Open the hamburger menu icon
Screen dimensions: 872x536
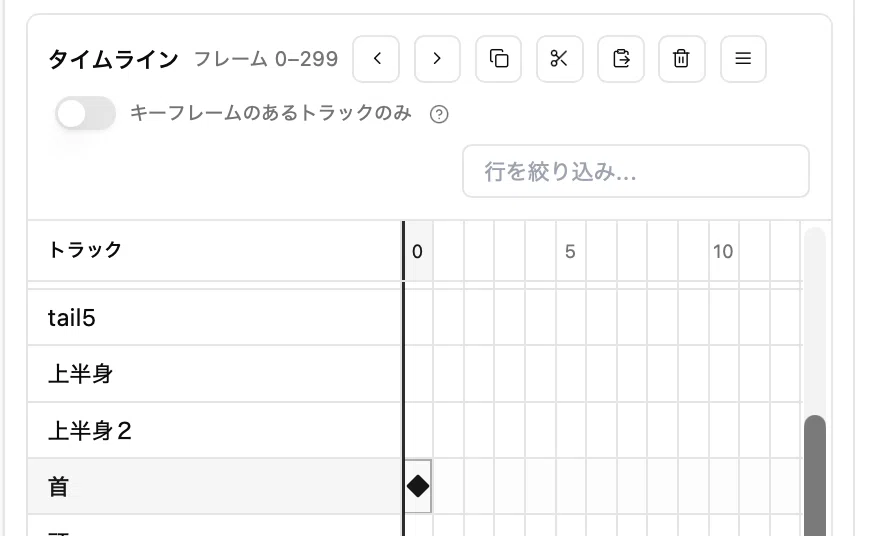(743, 59)
